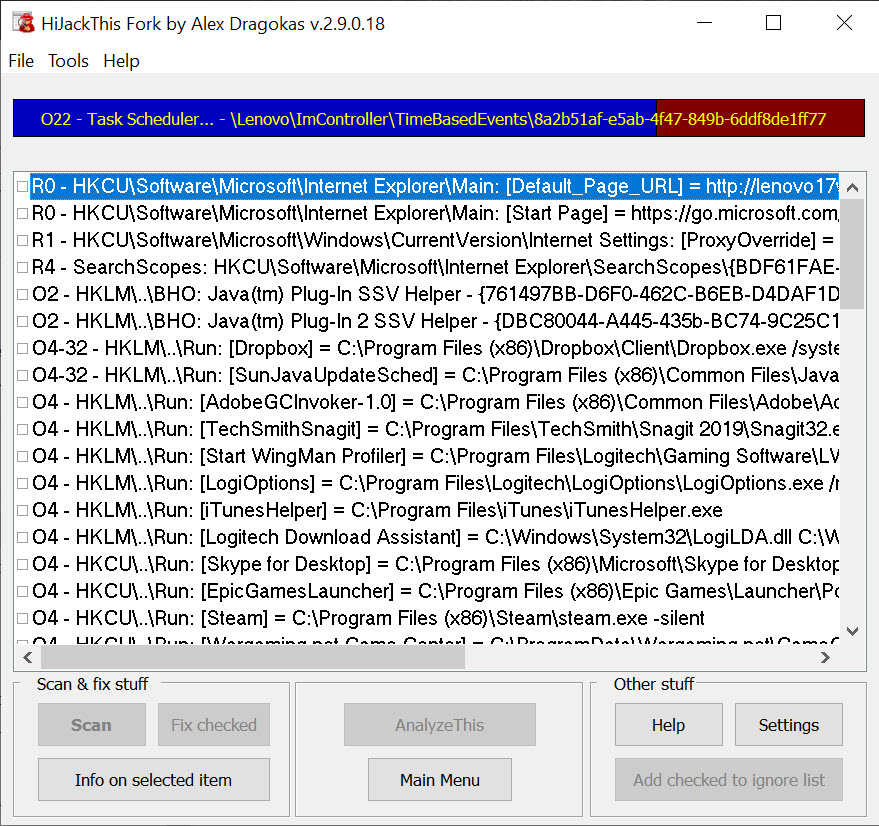
Task: Minimize the HiJackThis window
Action: (x=704, y=23)
